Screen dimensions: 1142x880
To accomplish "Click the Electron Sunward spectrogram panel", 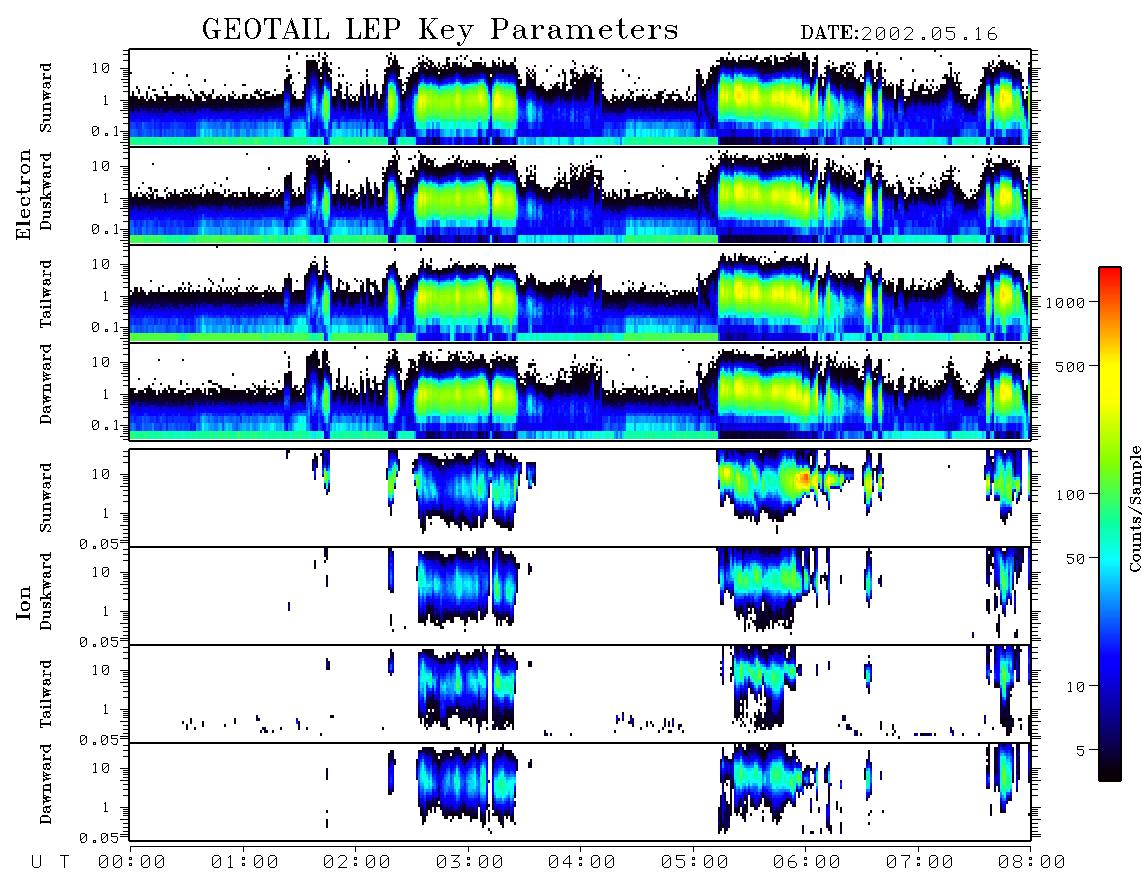I will 580,97.
